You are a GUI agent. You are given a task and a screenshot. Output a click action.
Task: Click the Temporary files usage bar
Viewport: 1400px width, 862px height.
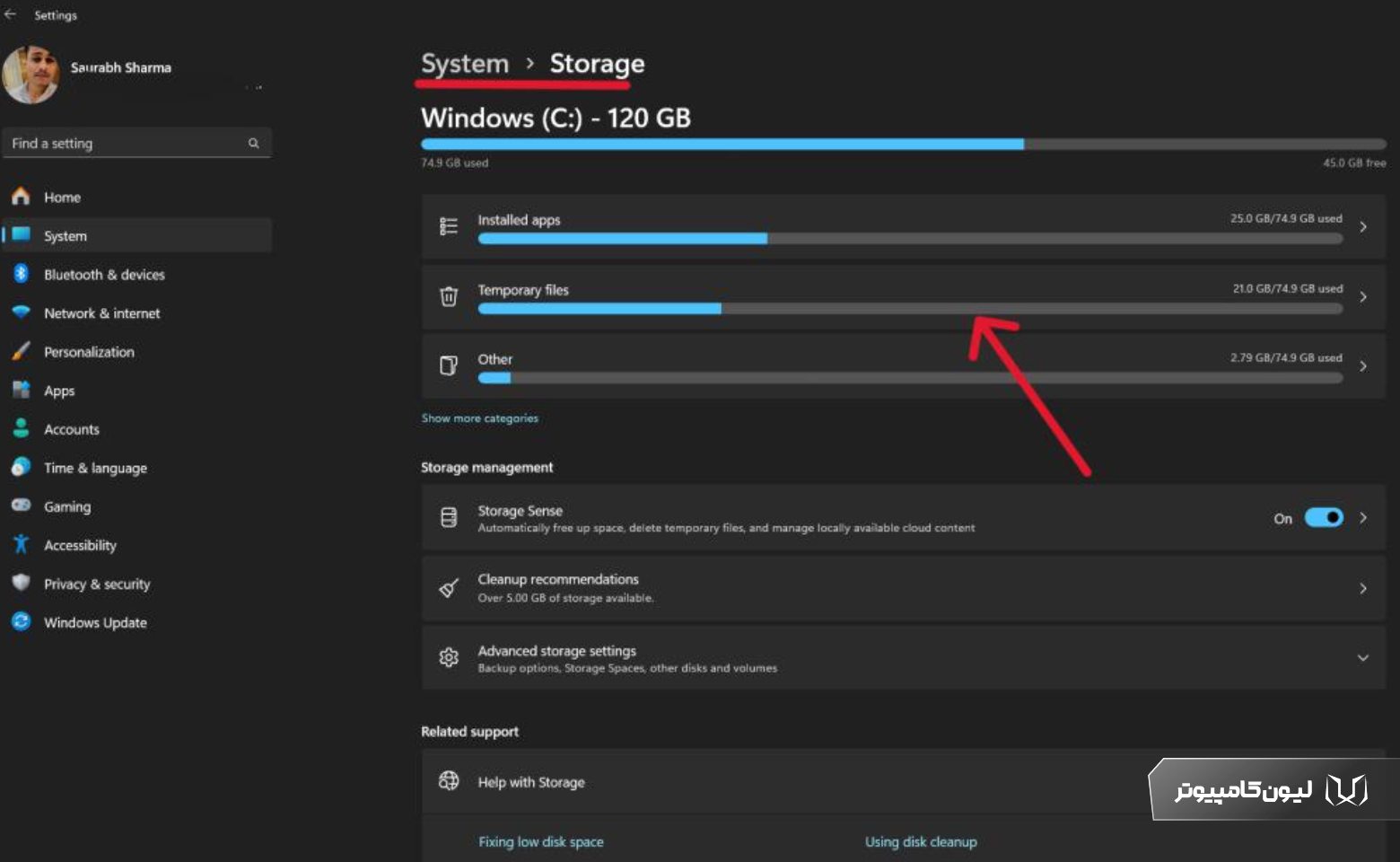pos(910,308)
